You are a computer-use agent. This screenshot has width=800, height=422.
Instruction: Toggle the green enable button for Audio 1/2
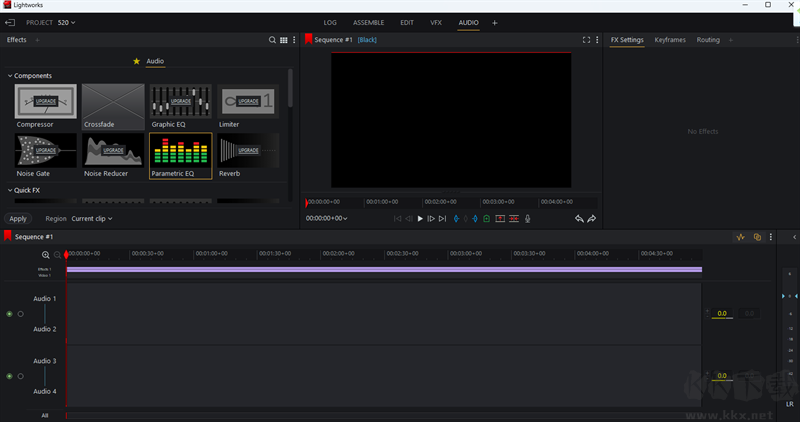point(10,314)
